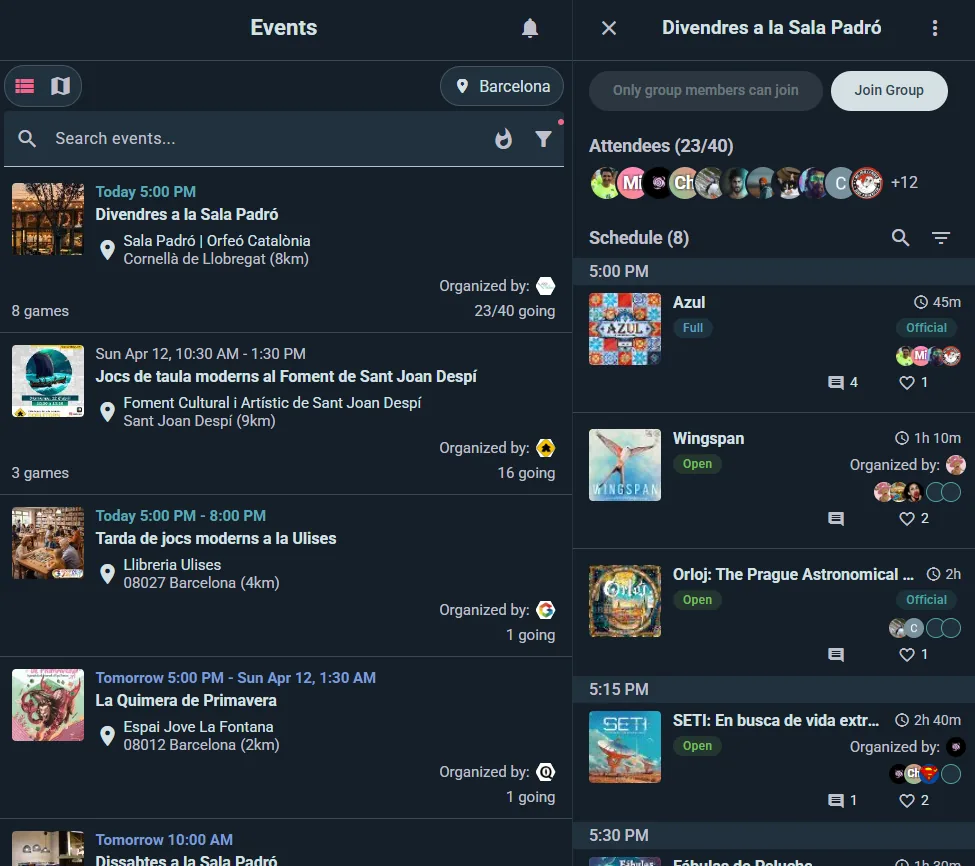Select the Azul game title
The width and height of the screenshot is (975, 866).
pyautogui.click(x=689, y=303)
